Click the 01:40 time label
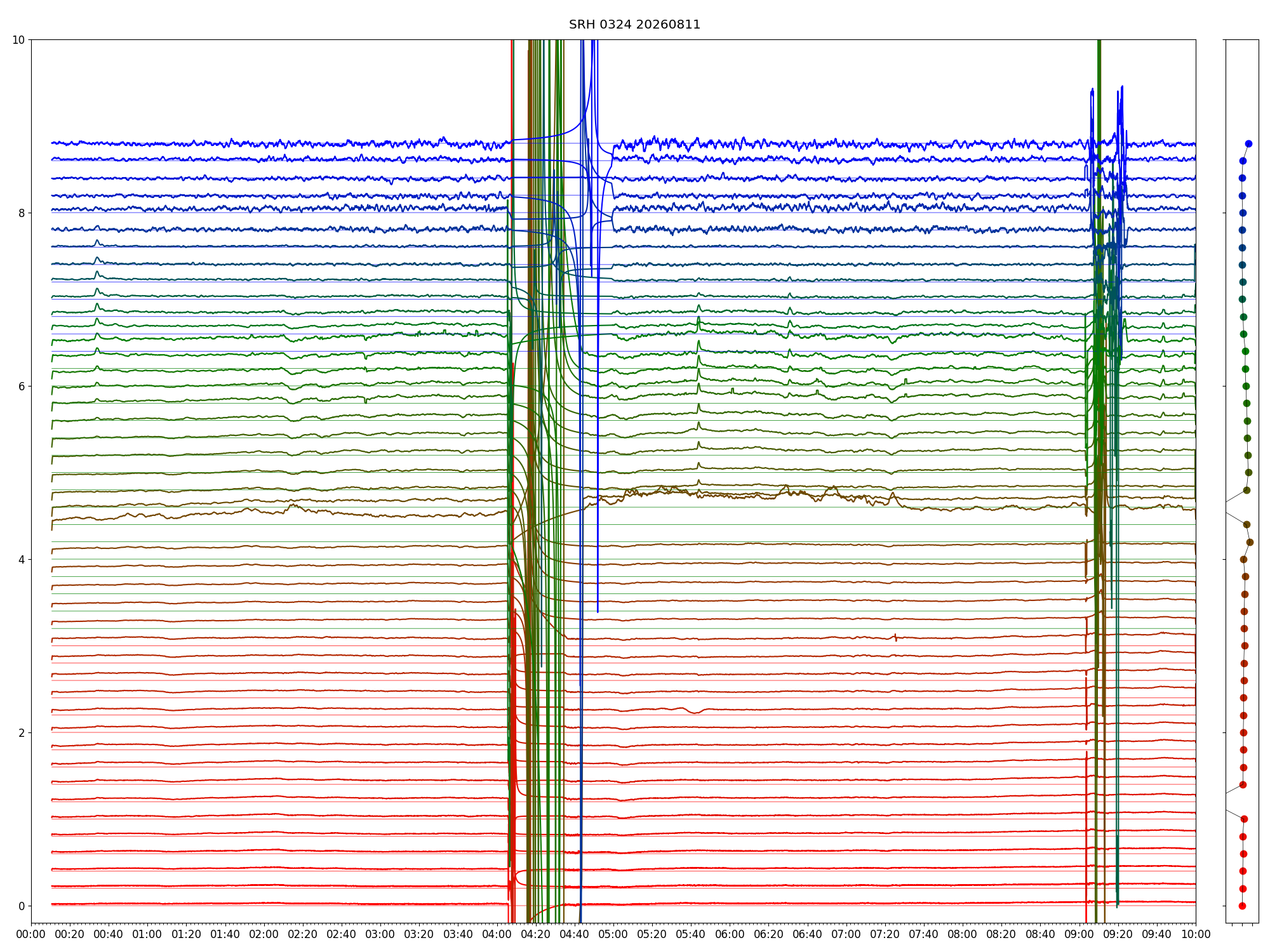The width and height of the screenshot is (1270, 952). coord(225,934)
